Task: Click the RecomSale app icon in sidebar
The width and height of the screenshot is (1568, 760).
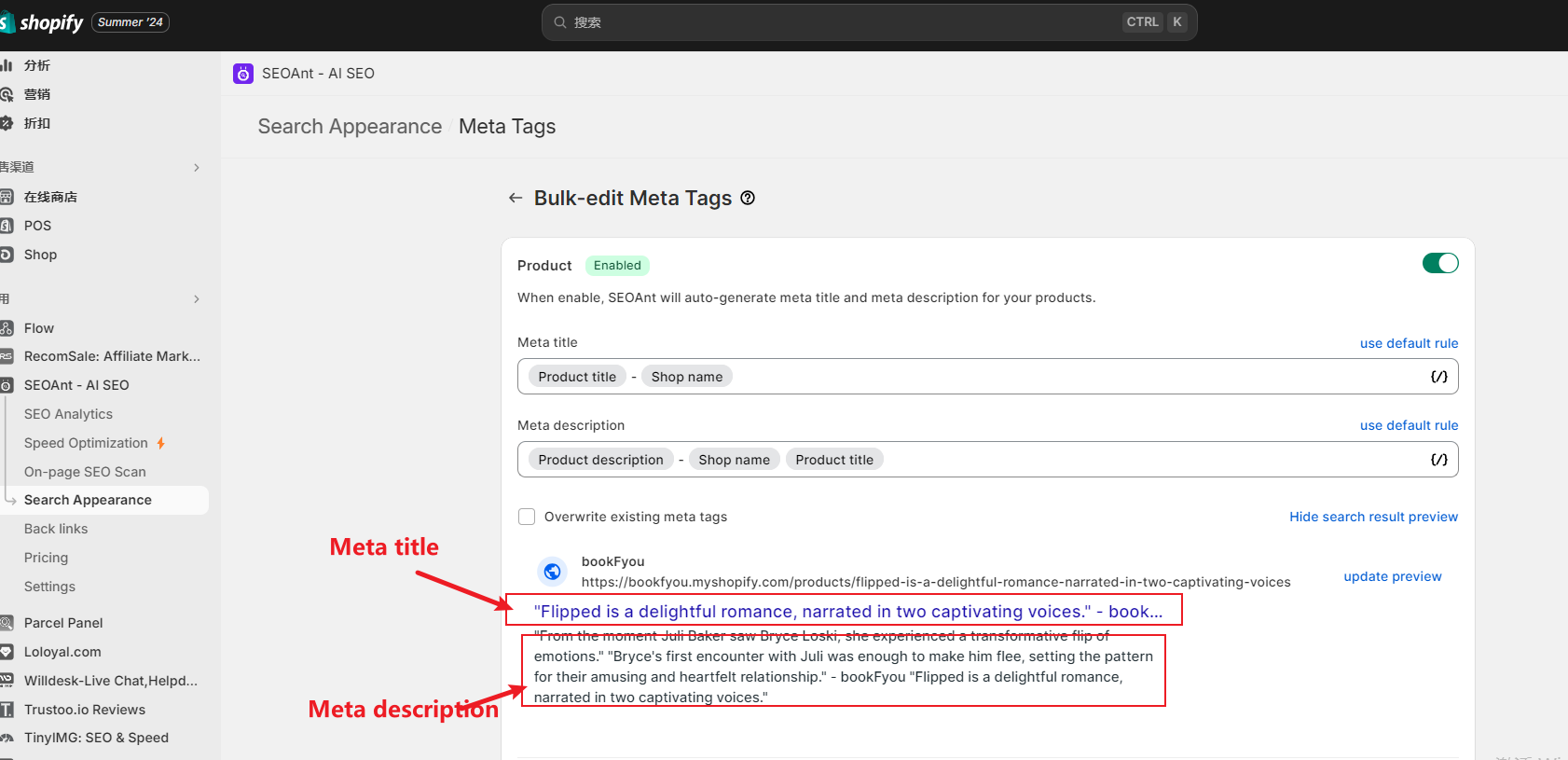Action: [7, 356]
